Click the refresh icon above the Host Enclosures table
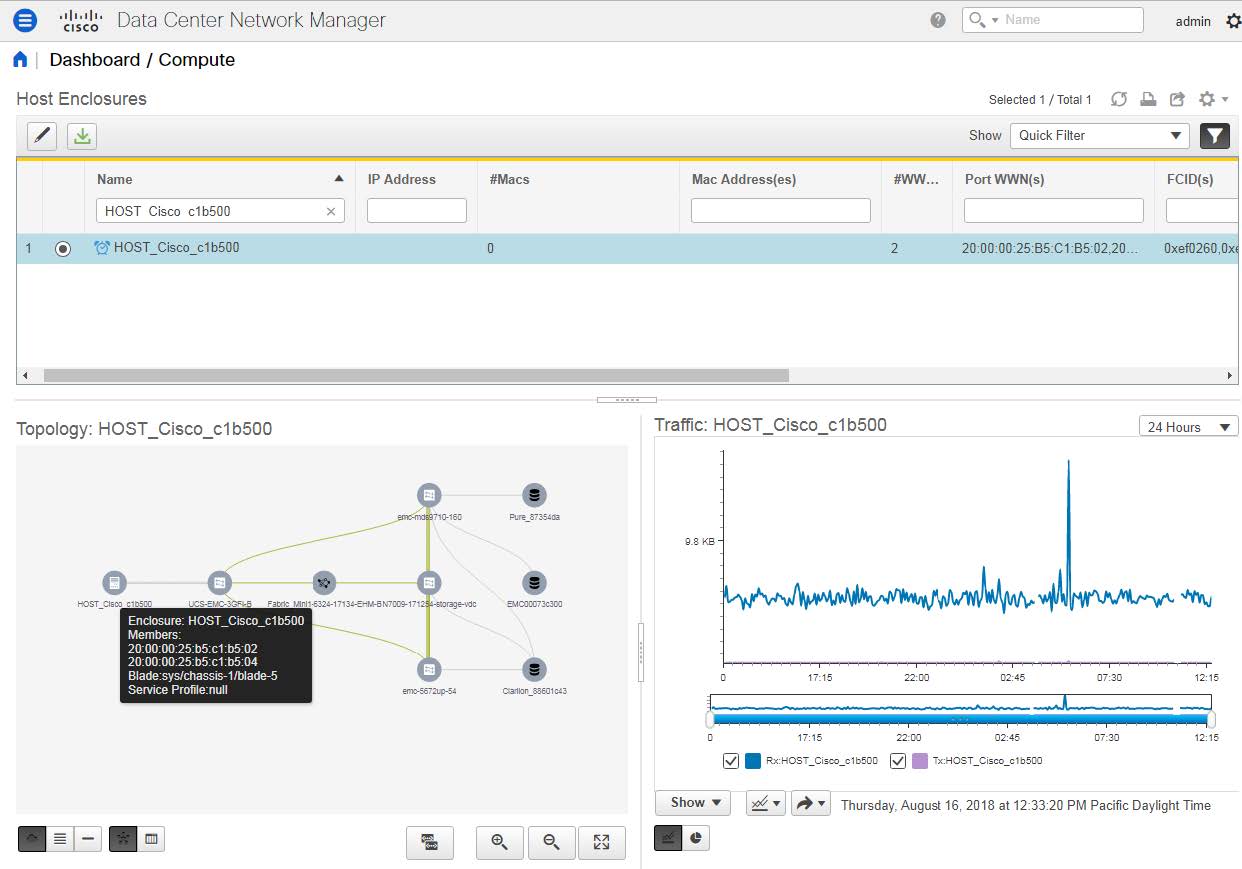 (x=1119, y=99)
